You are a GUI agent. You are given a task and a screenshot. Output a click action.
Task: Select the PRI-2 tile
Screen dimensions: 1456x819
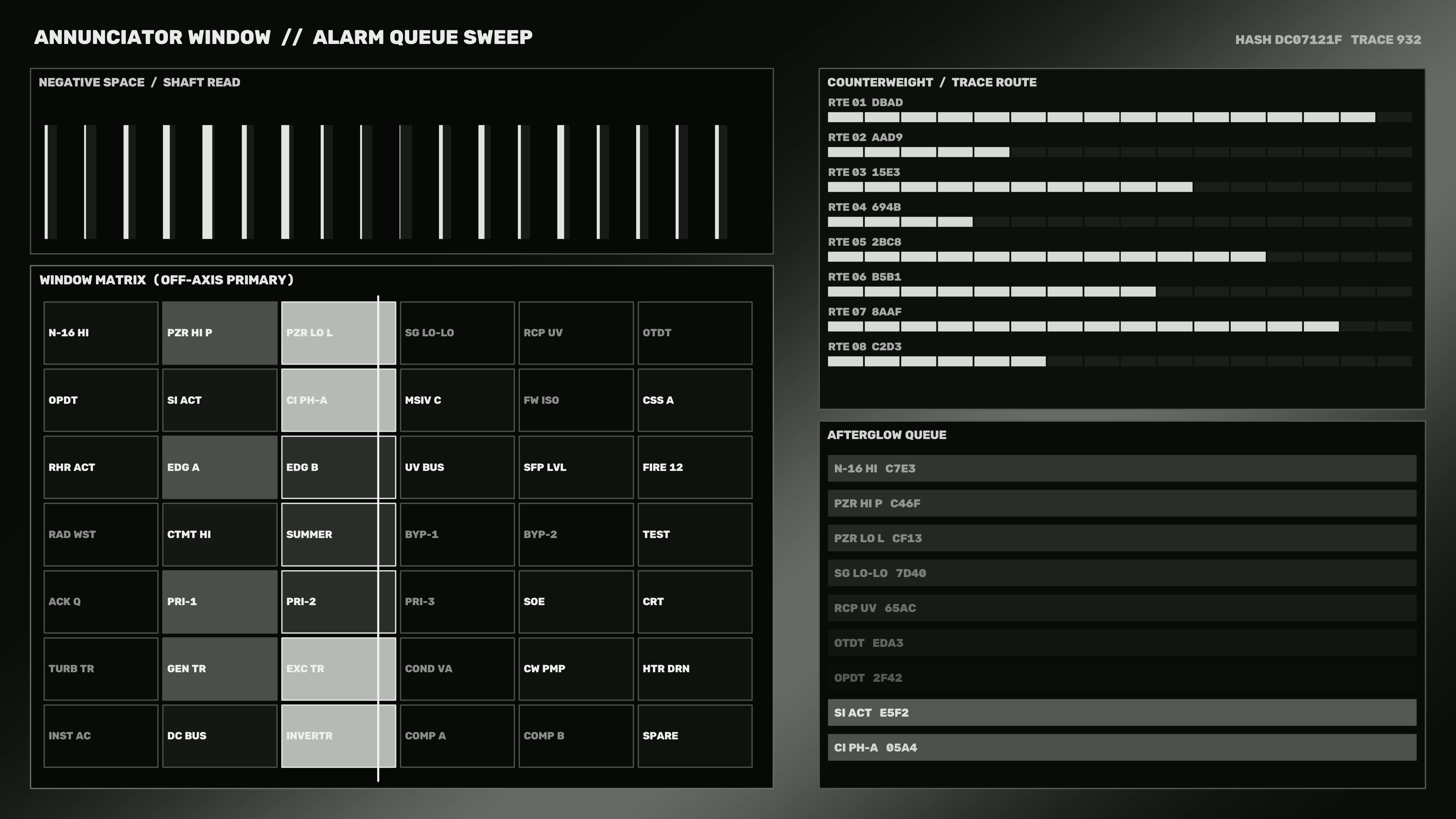[x=339, y=602]
